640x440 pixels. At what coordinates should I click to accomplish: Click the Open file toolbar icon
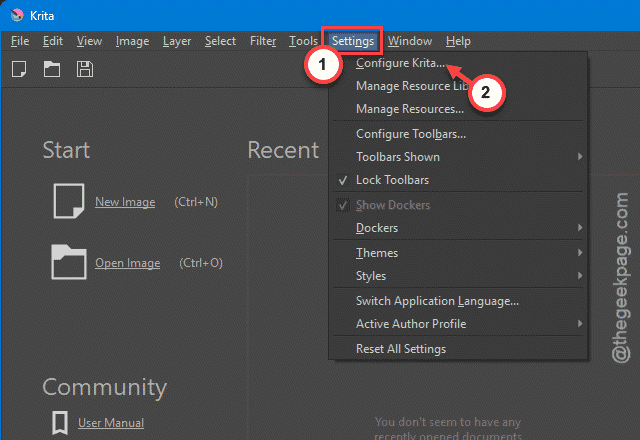52,69
